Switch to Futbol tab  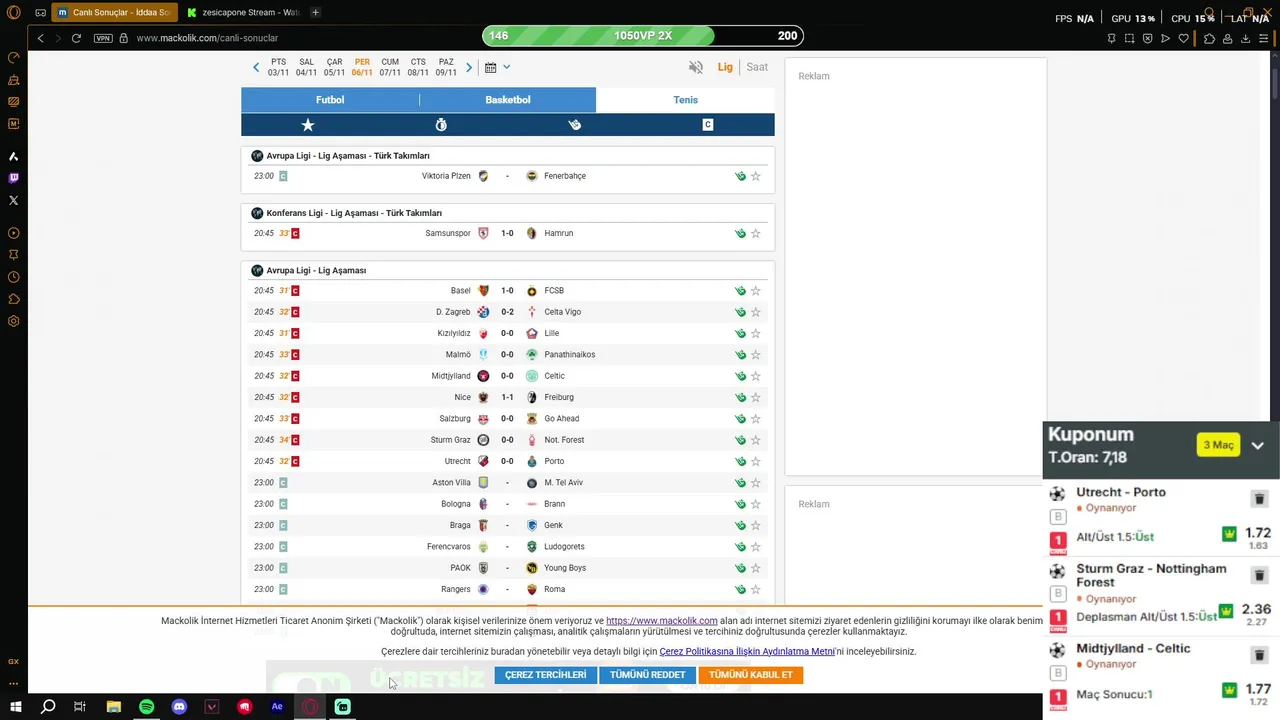click(x=330, y=100)
